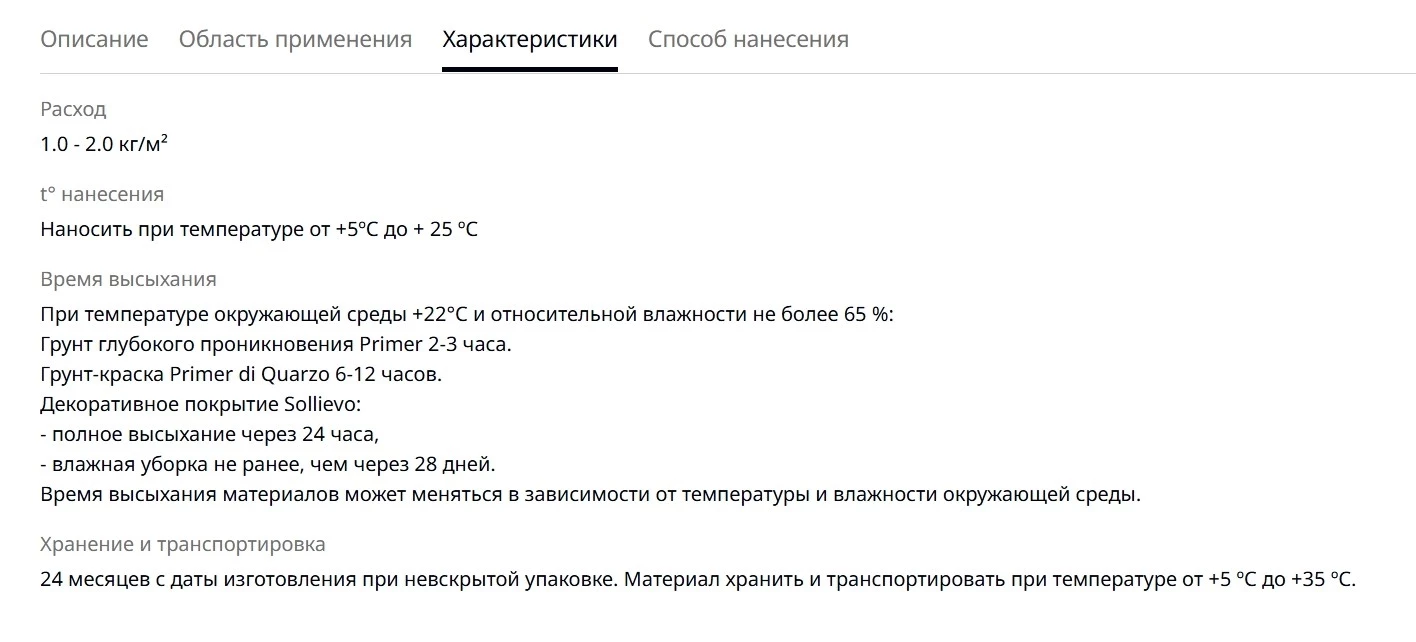1416x642 pixels.
Task: Open the Описание tab
Action: click(x=94, y=39)
